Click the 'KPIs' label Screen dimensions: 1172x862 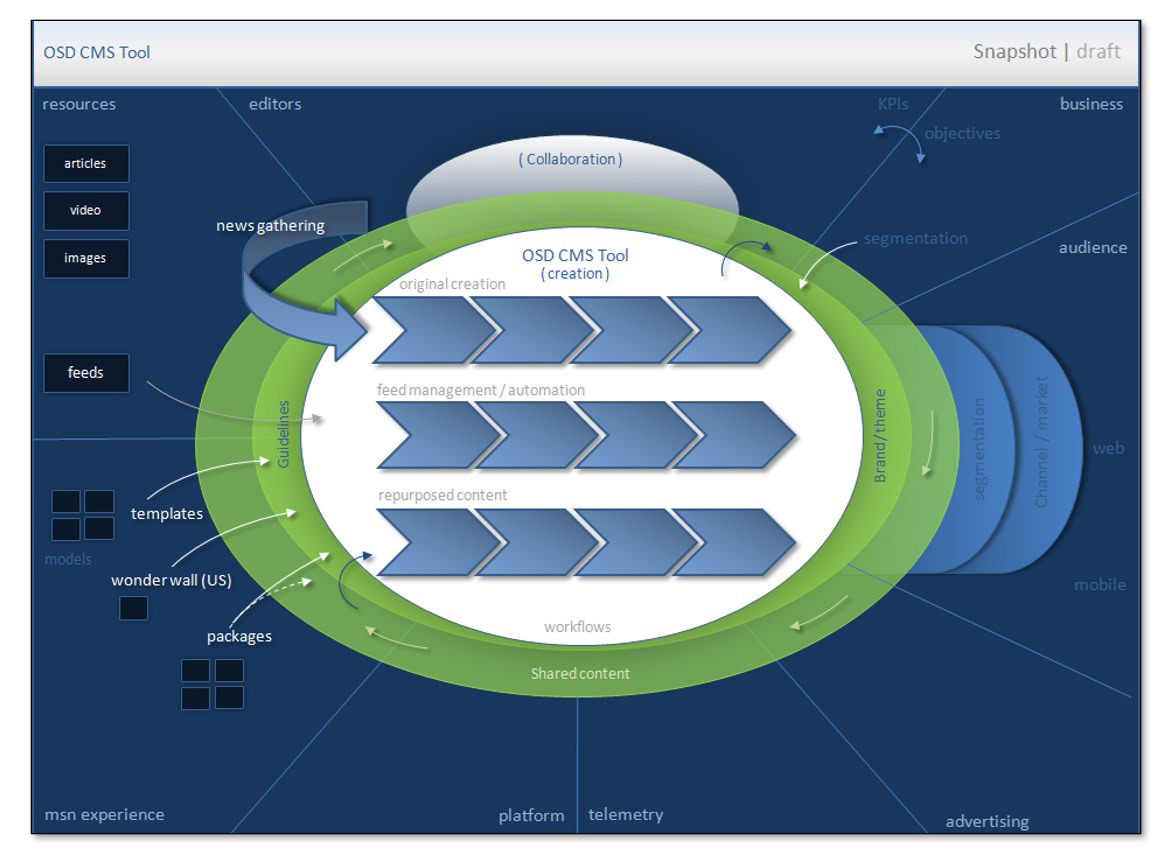(x=893, y=104)
